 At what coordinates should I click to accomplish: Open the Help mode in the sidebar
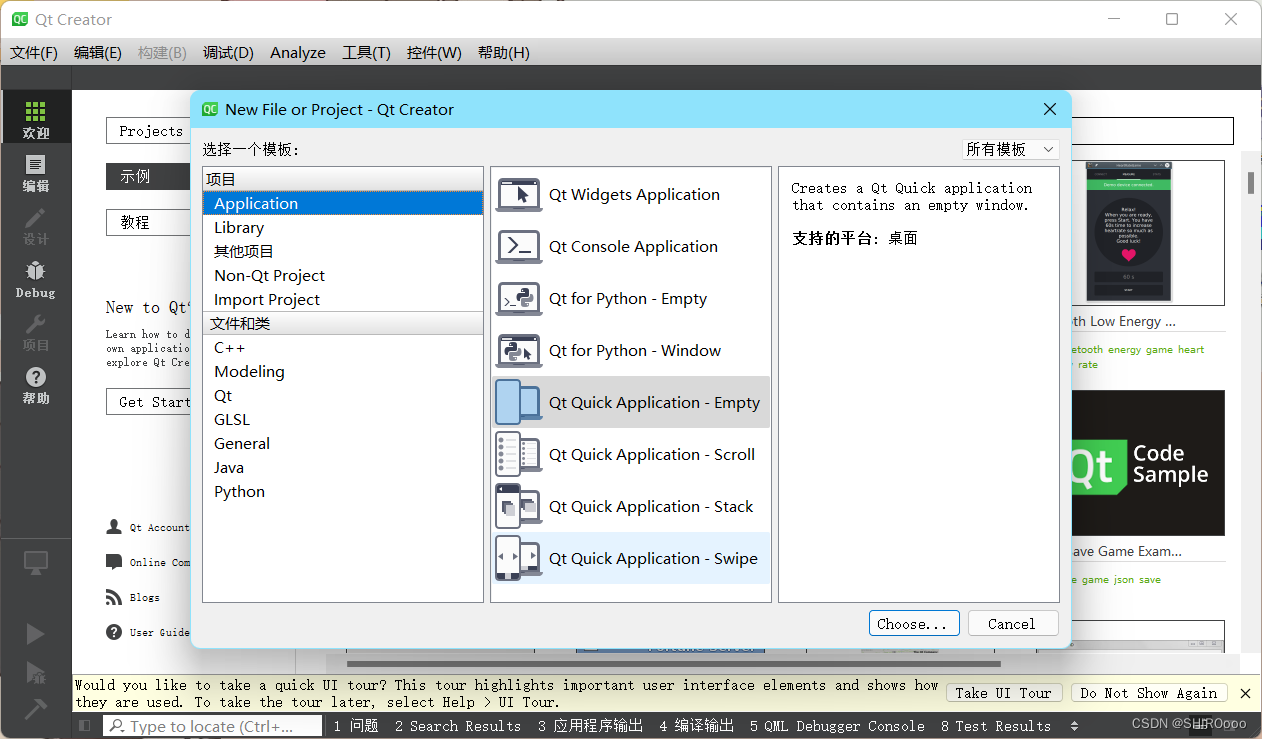point(35,384)
